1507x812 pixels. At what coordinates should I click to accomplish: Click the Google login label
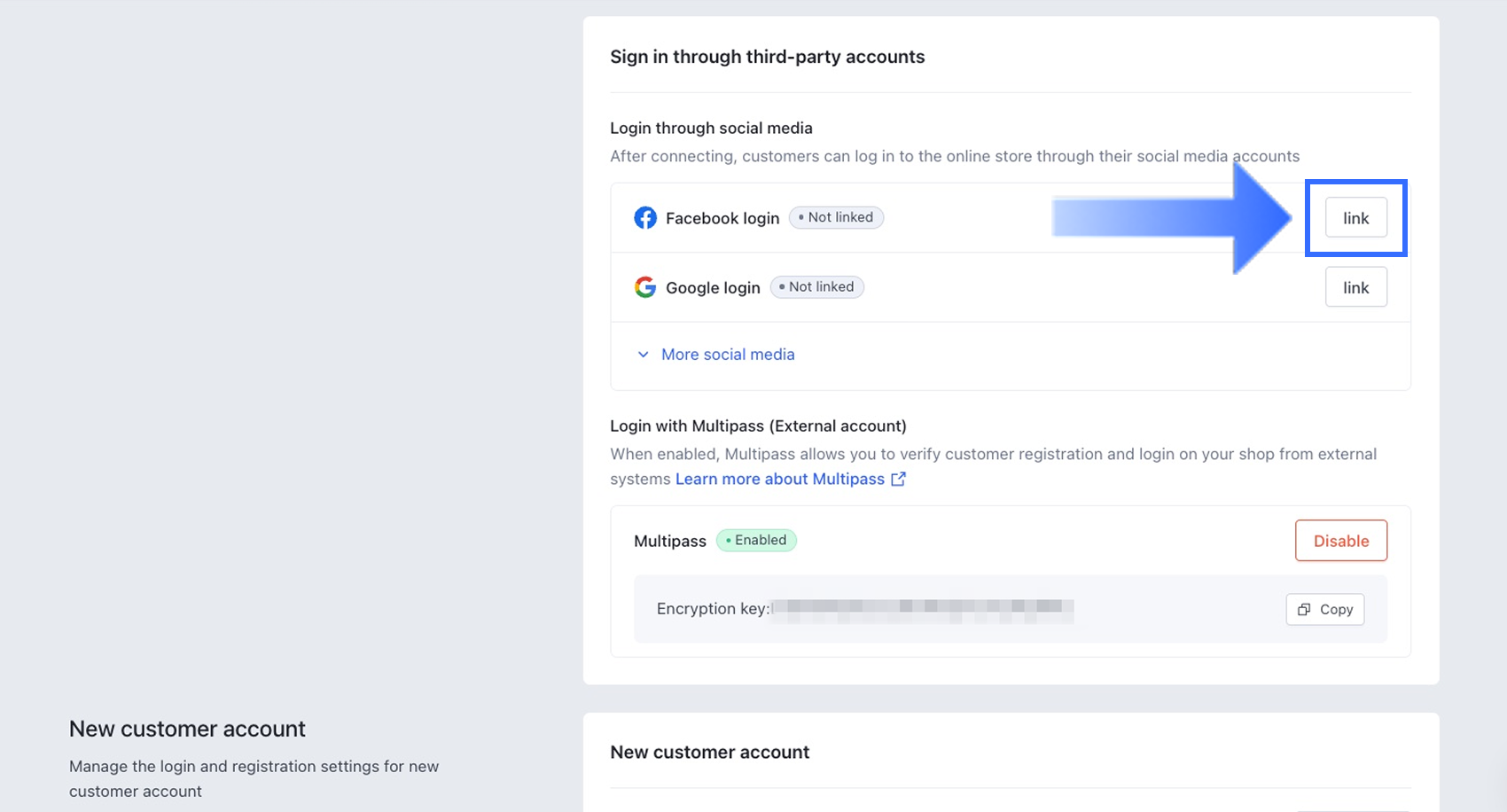pyautogui.click(x=713, y=288)
